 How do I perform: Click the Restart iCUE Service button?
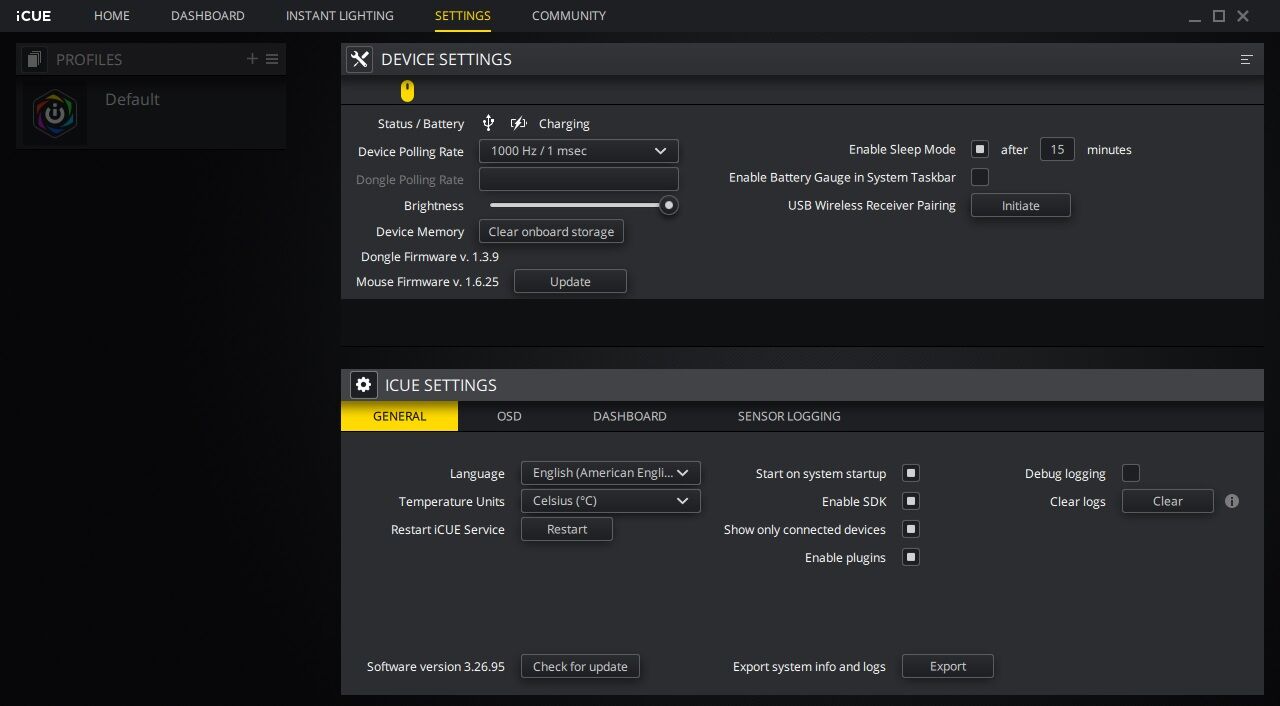(x=567, y=529)
